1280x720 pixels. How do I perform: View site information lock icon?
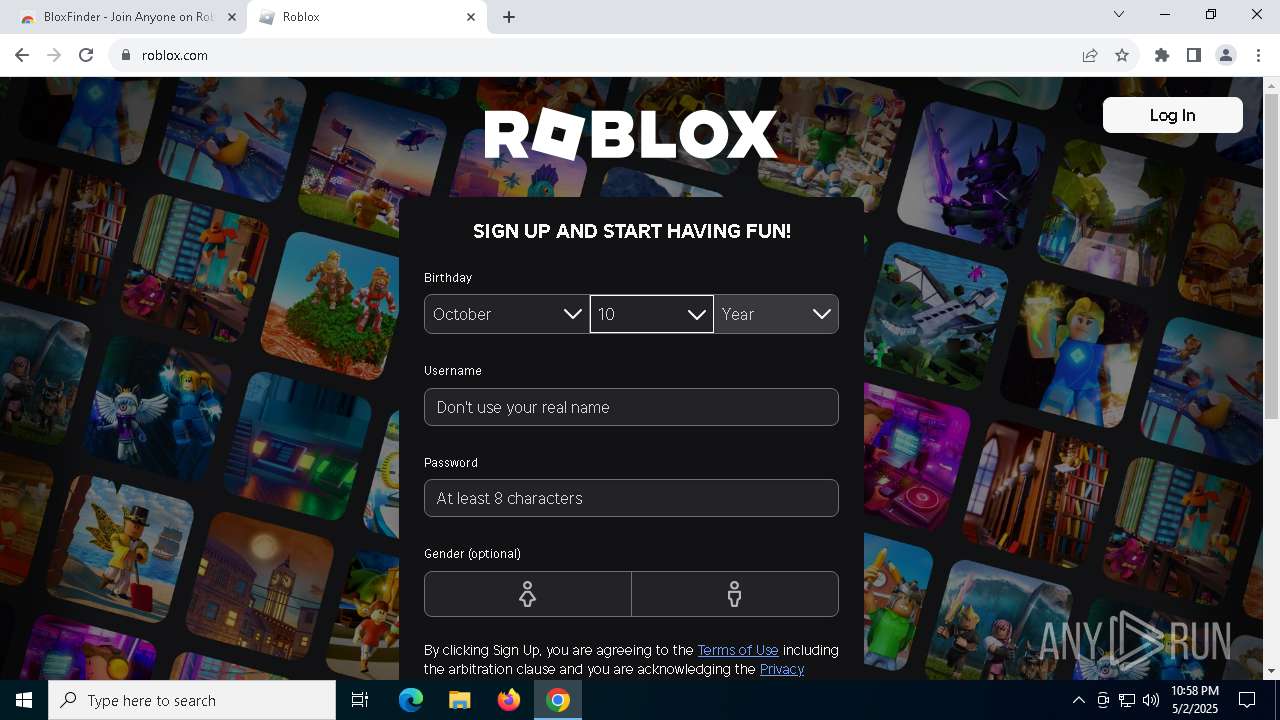click(x=125, y=55)
